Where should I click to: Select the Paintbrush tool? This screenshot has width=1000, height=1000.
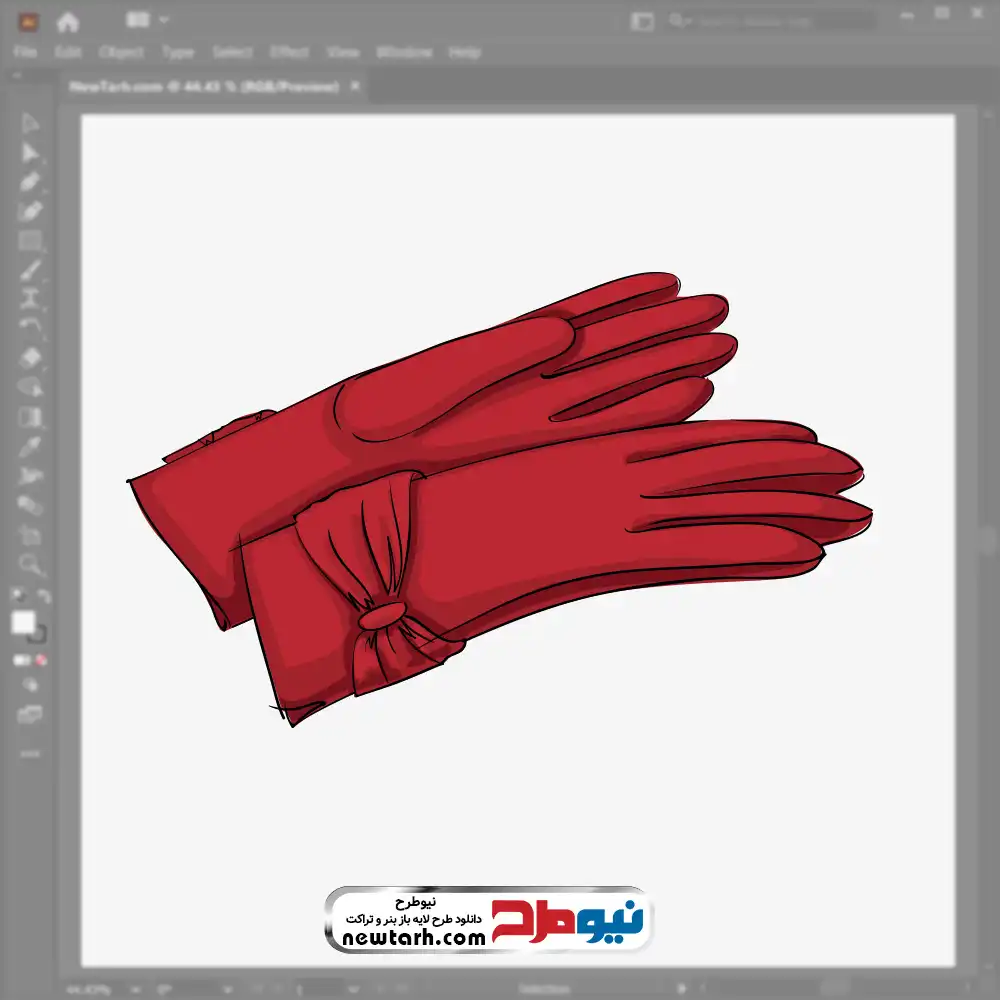point(30,270)
